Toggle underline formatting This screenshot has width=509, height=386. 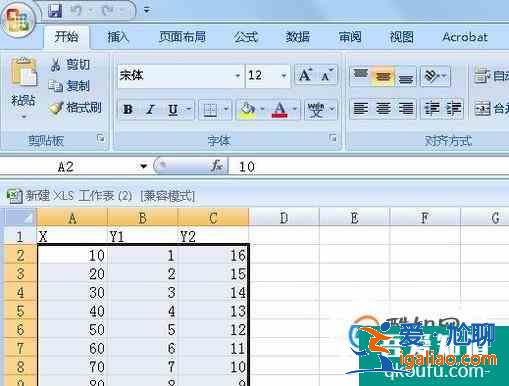pos(173,109)
